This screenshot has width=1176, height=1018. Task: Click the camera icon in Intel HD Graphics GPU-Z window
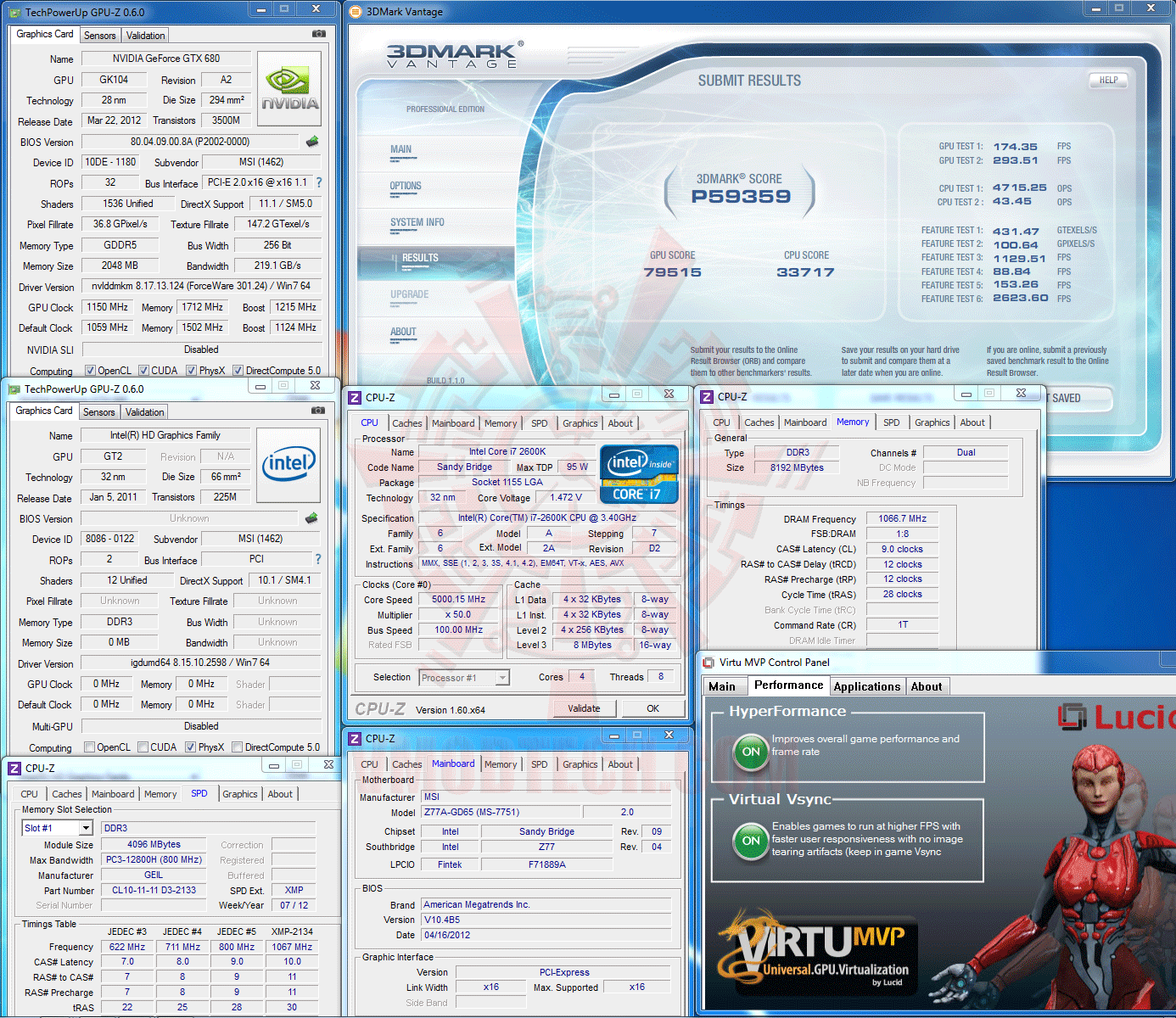pos(318,411)
